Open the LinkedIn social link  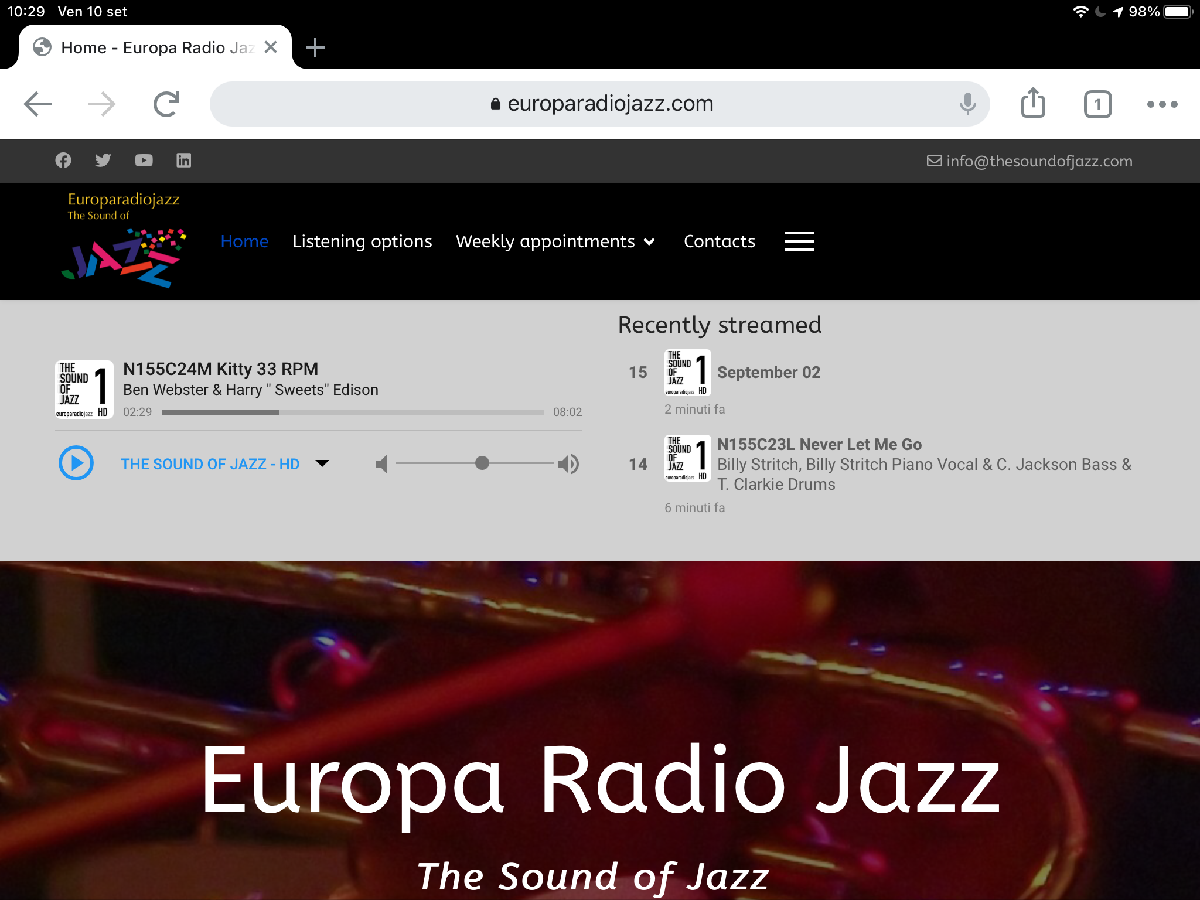point(184,160)
